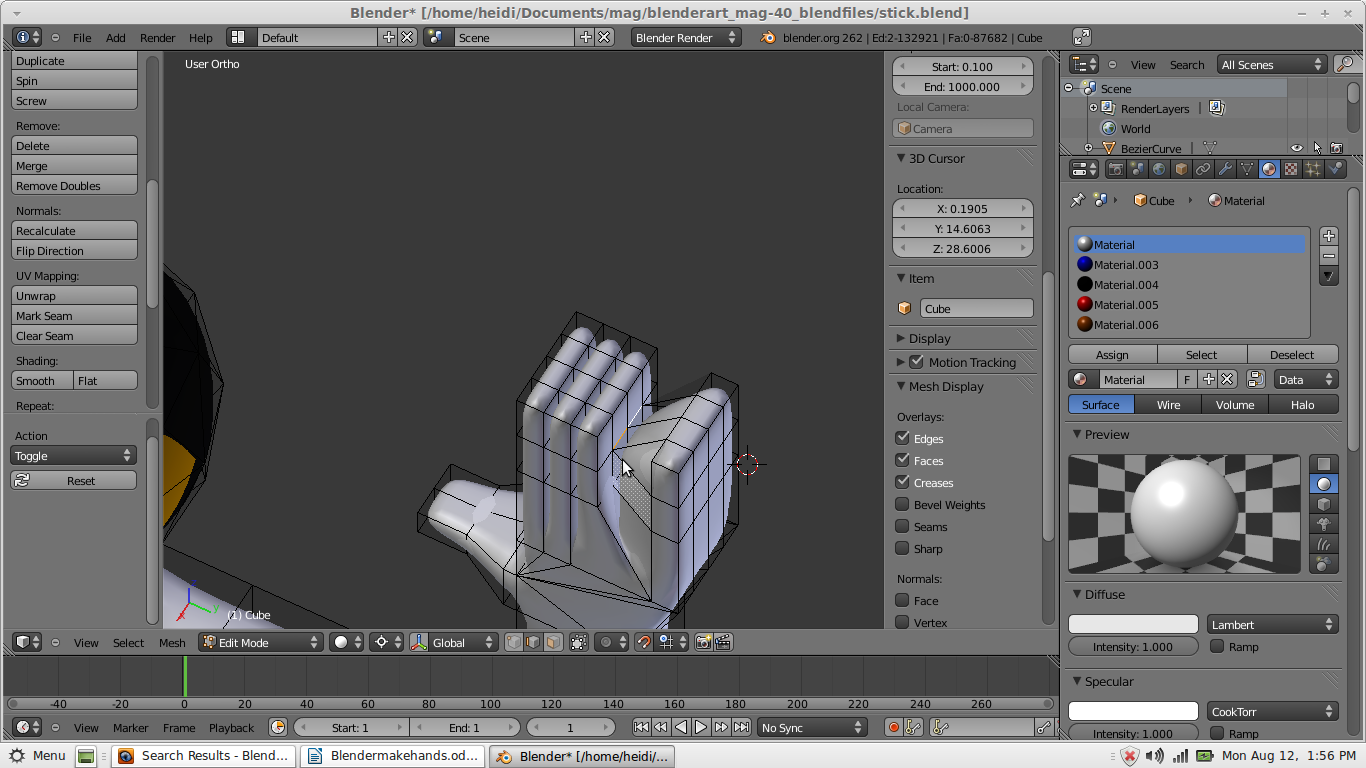Select the Monkey preview shape

(x=1324, y=524)
